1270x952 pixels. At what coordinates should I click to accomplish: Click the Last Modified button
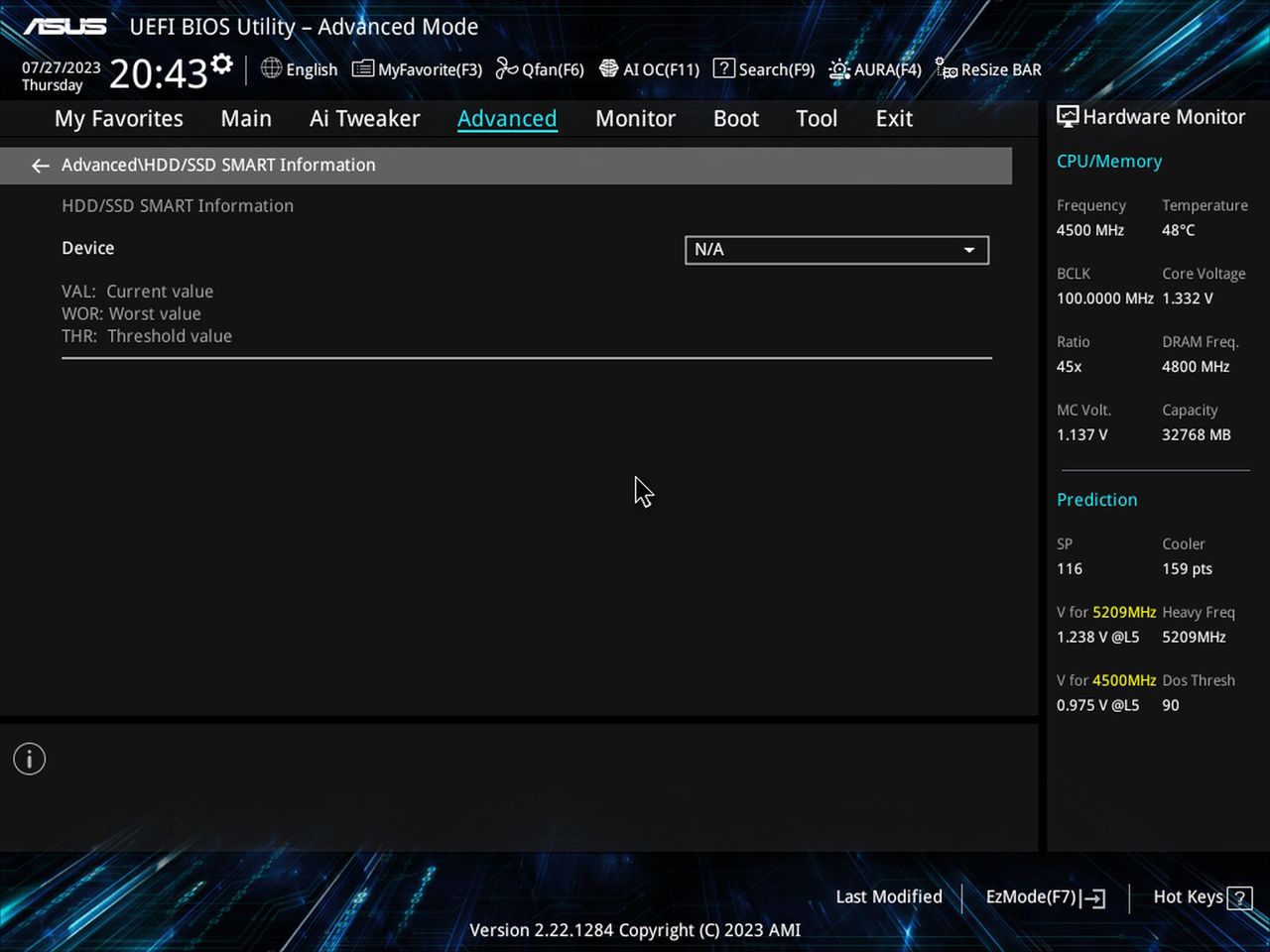point(889,896)
